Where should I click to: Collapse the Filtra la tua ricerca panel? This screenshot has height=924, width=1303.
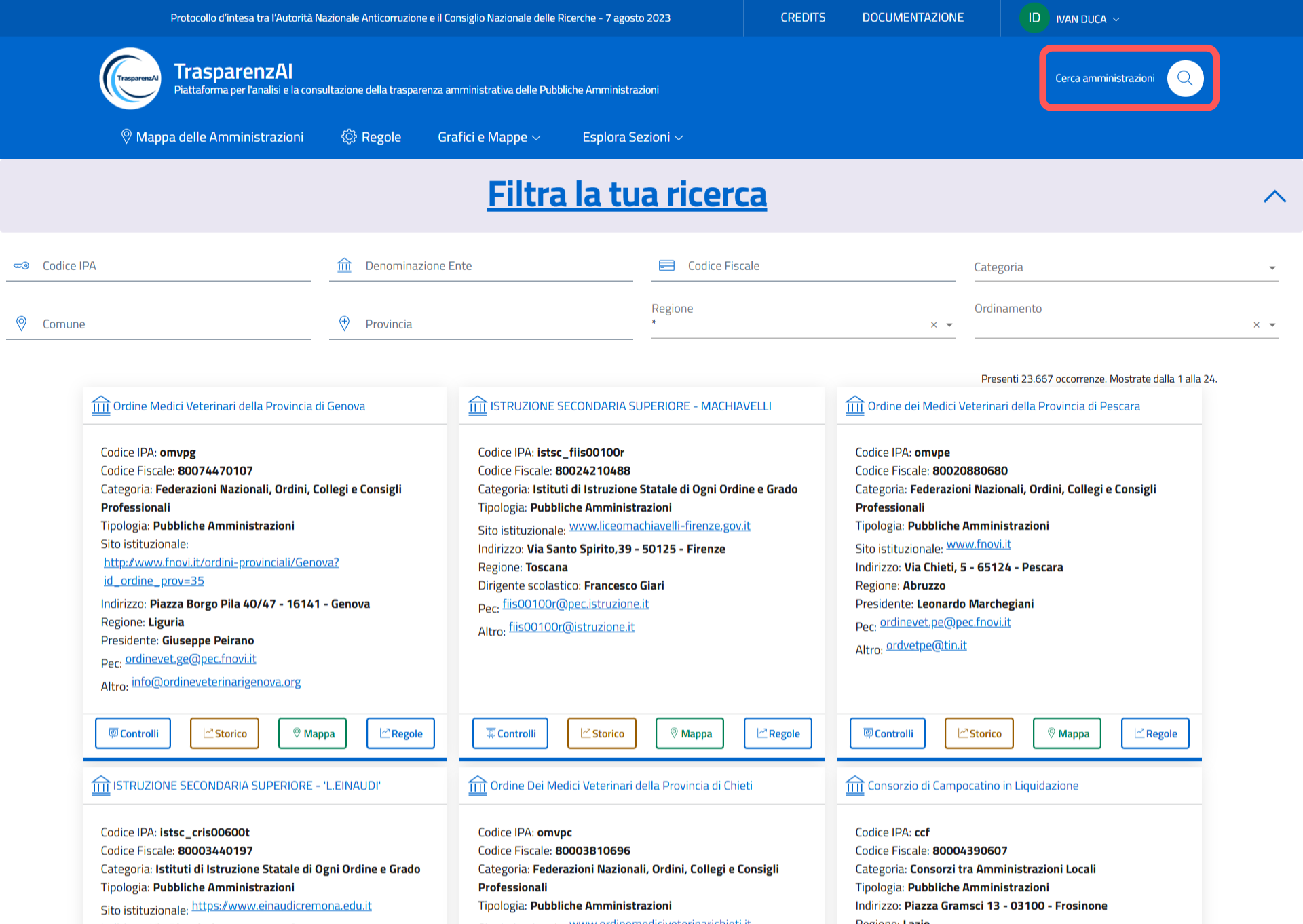1274,196
